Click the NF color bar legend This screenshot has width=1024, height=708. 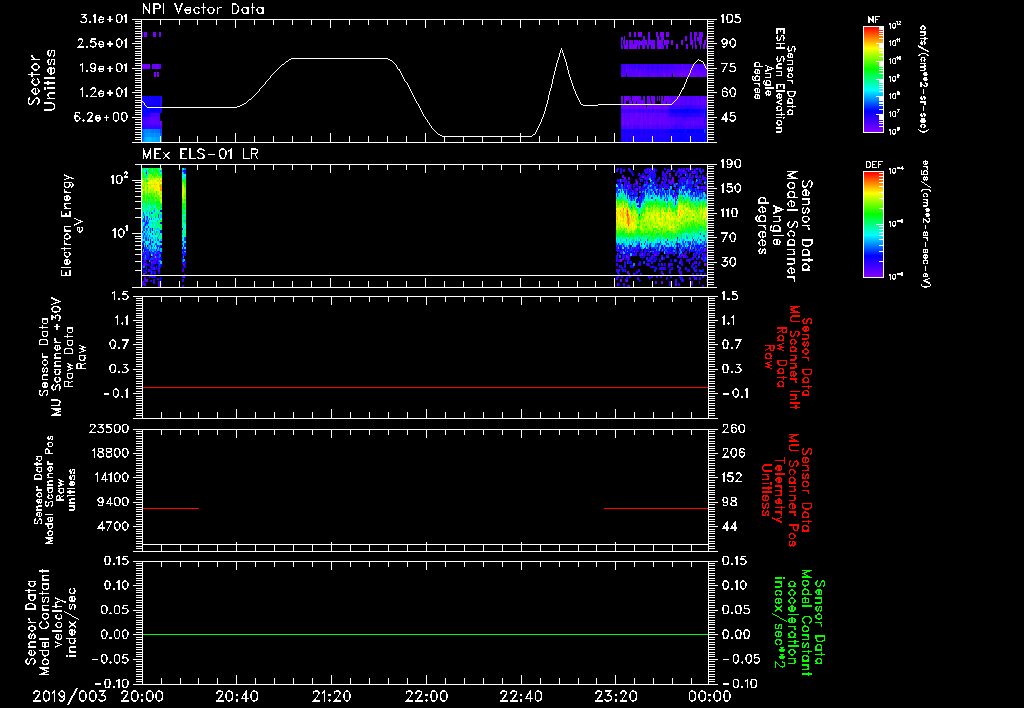pos(874,78)
